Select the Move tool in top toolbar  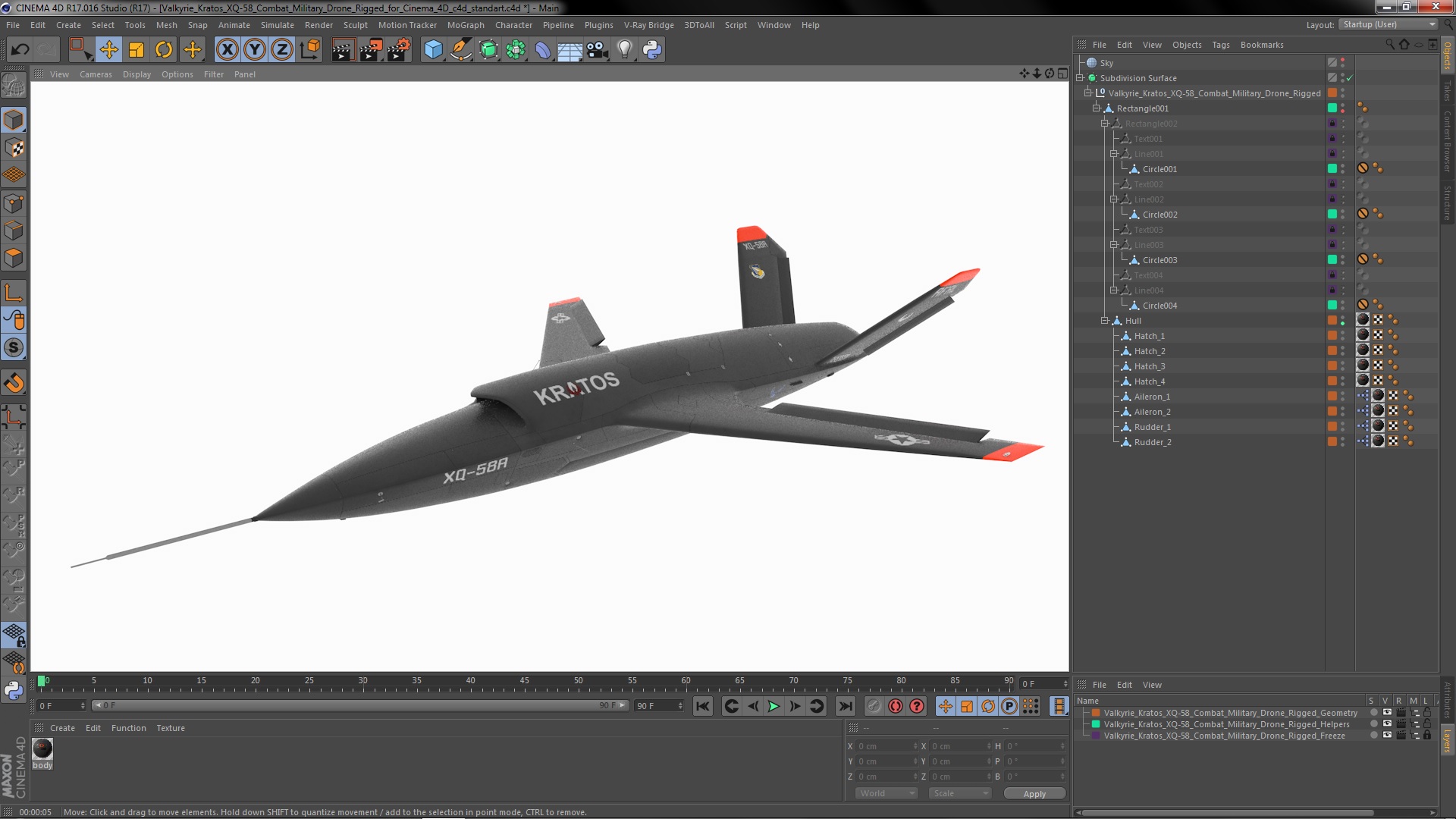(108, 50)
